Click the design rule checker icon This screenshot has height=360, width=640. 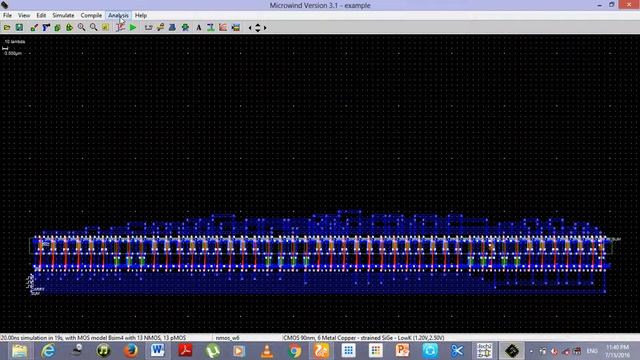click(x=211, y=27)
